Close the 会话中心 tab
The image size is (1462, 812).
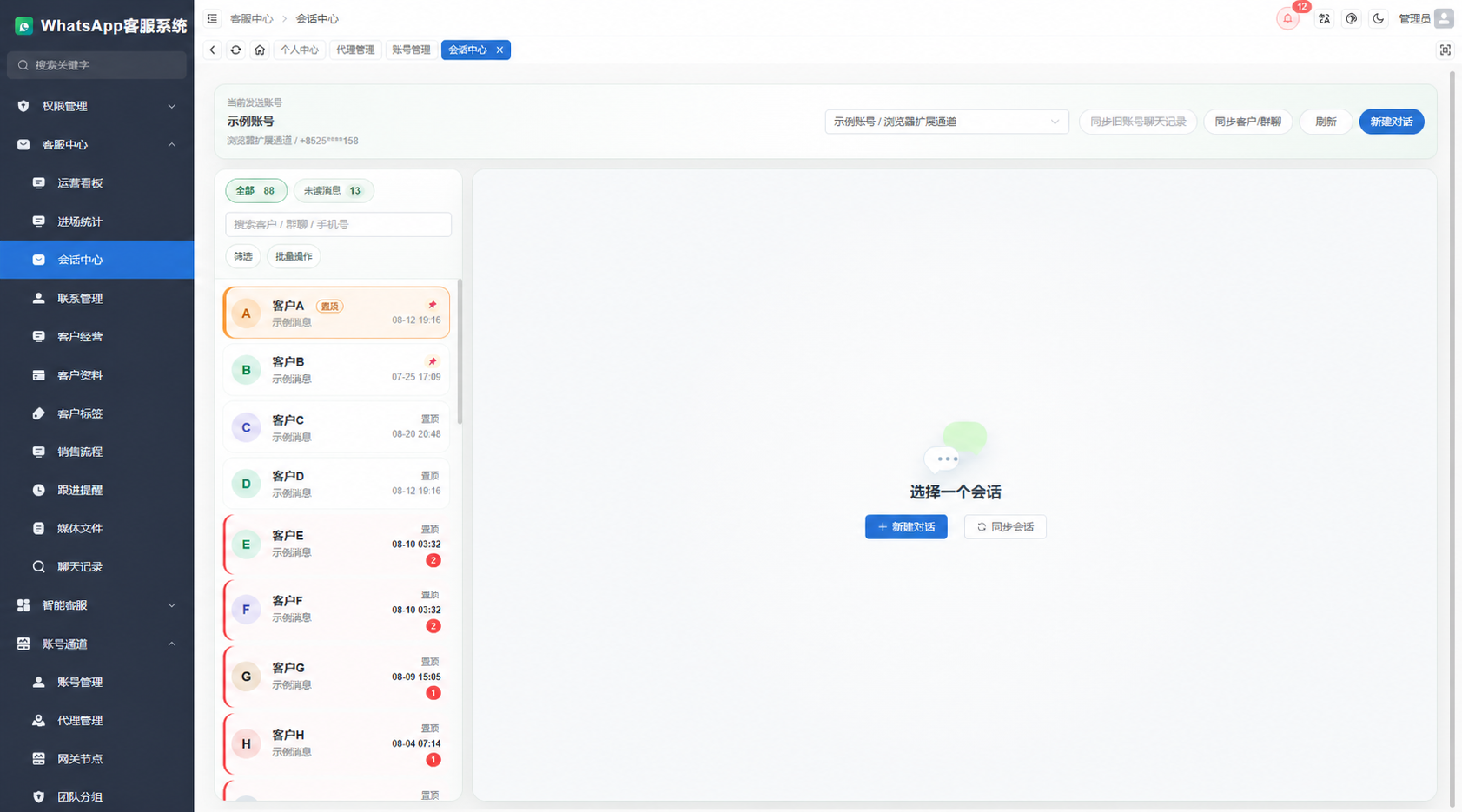click(x=499, y=50)
